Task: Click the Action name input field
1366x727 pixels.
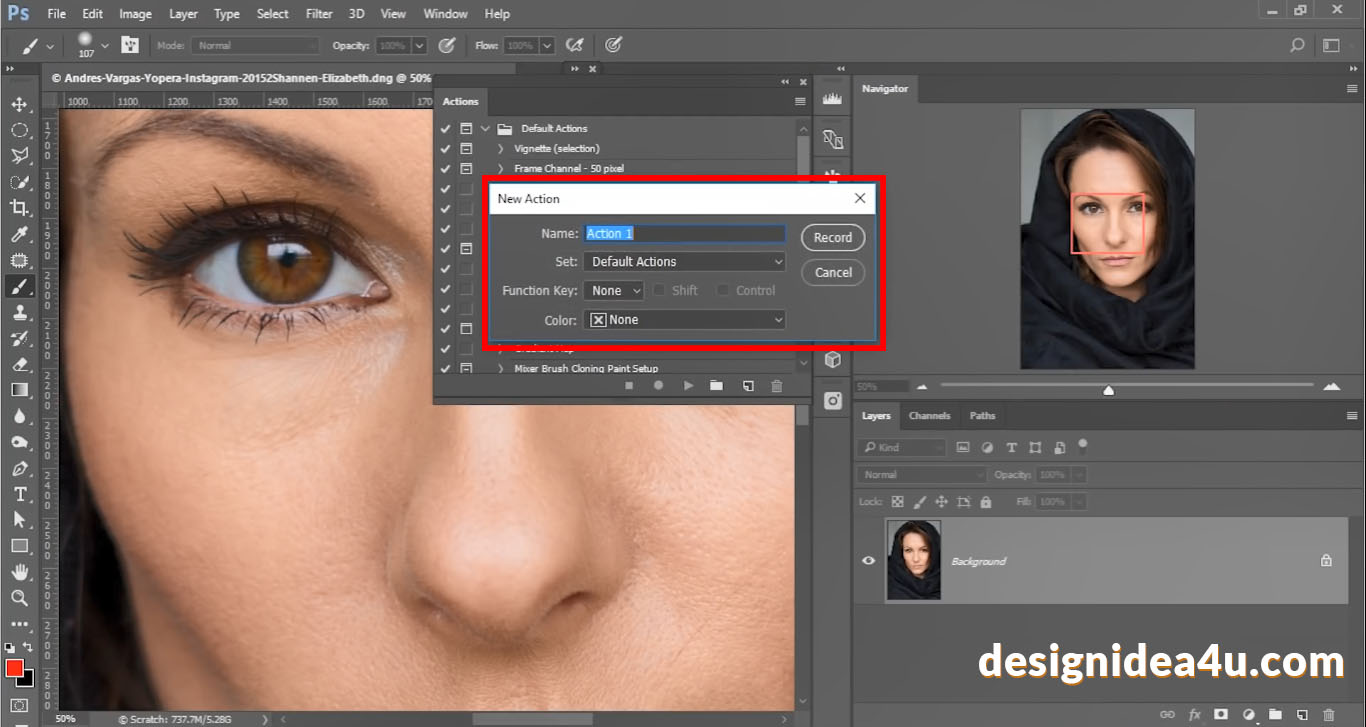Action: (x=684, y=234)
